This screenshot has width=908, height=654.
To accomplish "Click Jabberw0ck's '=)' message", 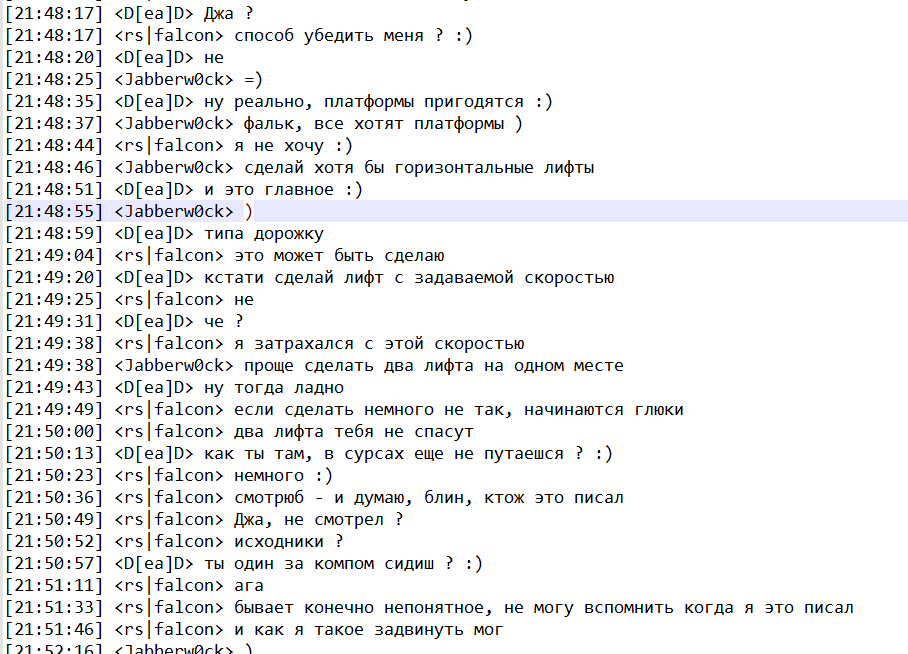I will 253,79.
